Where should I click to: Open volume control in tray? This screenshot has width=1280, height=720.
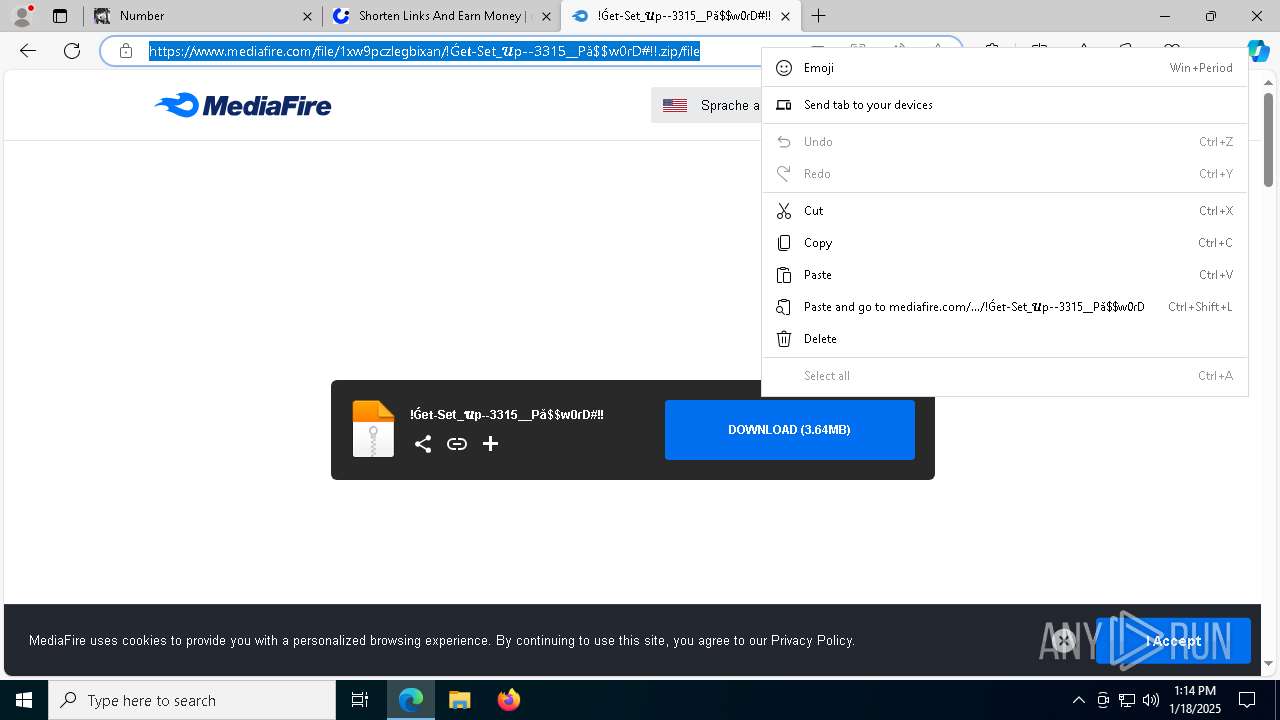click(x=1151, y=700)
